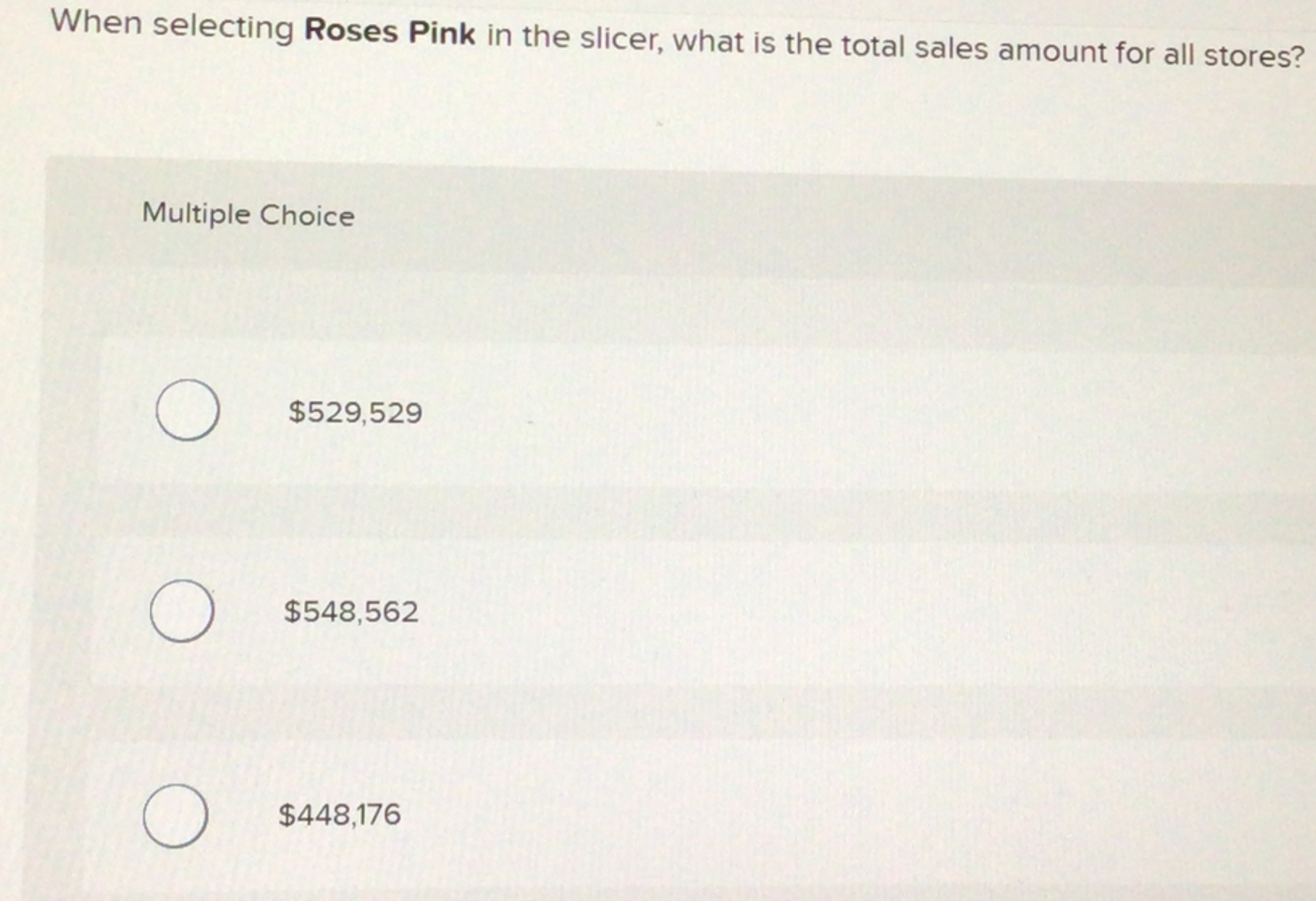
Task: Click the radio button beside $548,562
Action: pyautogui.click(x=182, y=608)
